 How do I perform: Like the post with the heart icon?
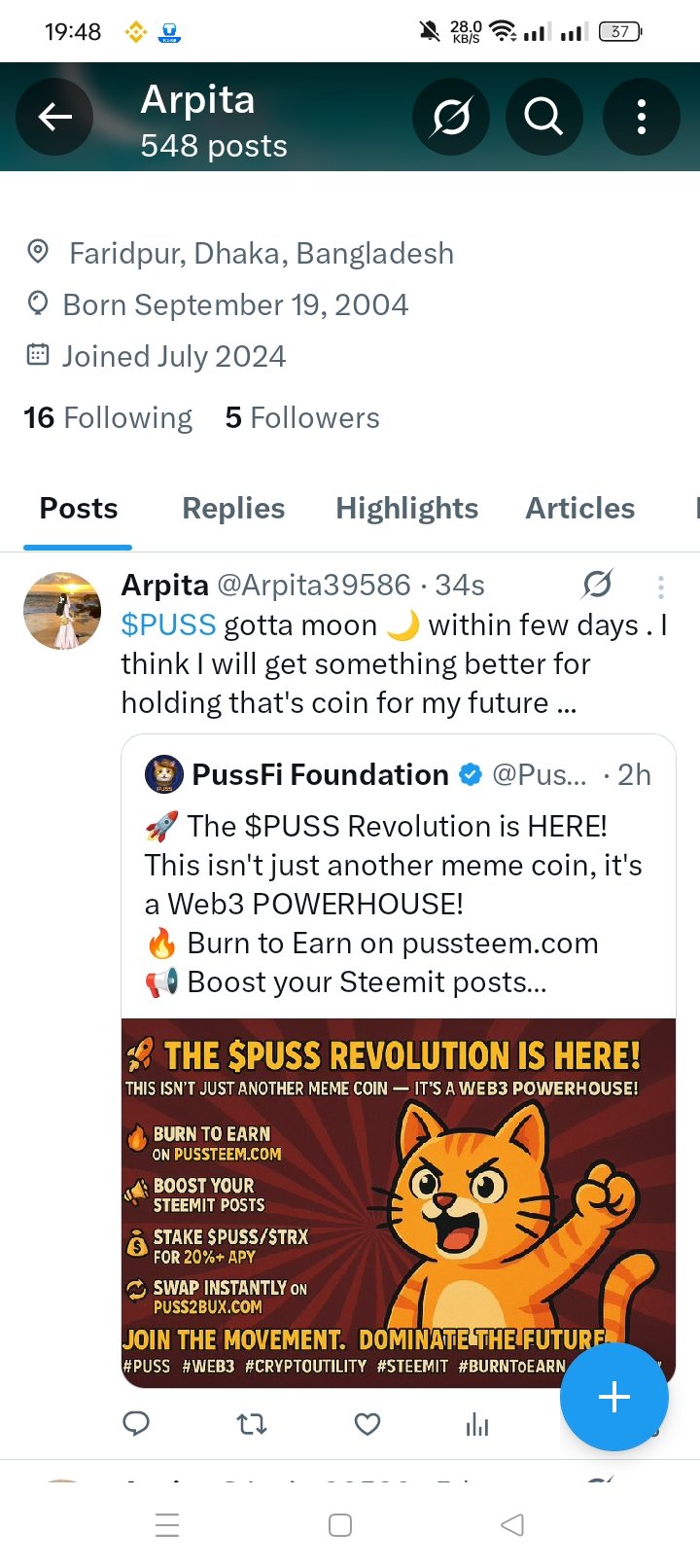point(367,1425)
